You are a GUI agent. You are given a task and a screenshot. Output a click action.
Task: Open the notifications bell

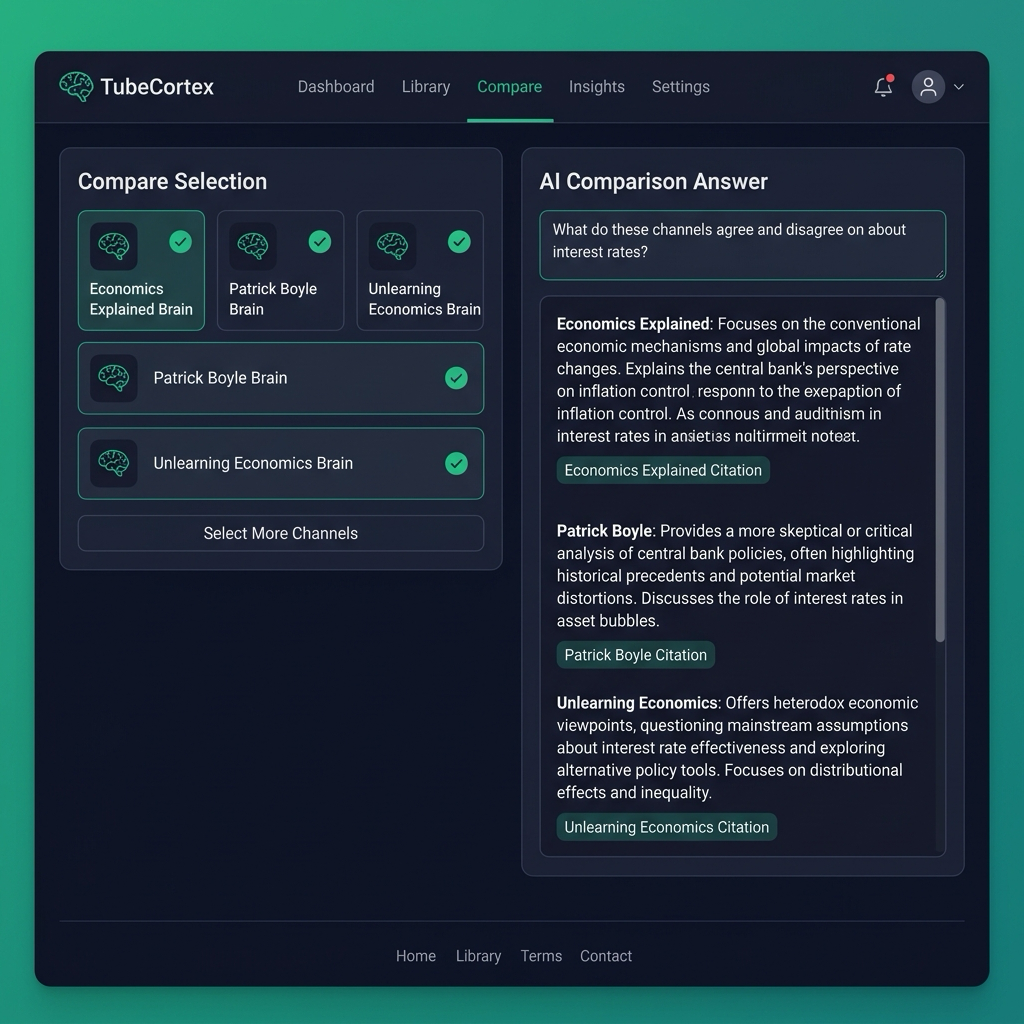pyautogui.click(x=884, y=86)
